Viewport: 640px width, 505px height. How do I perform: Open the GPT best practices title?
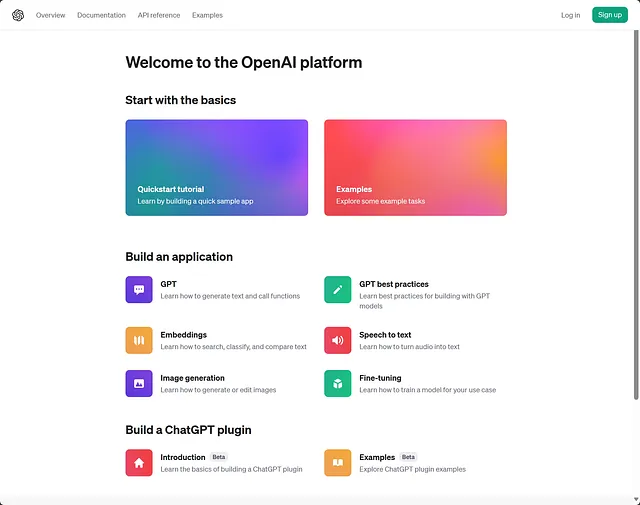(394, 284)
